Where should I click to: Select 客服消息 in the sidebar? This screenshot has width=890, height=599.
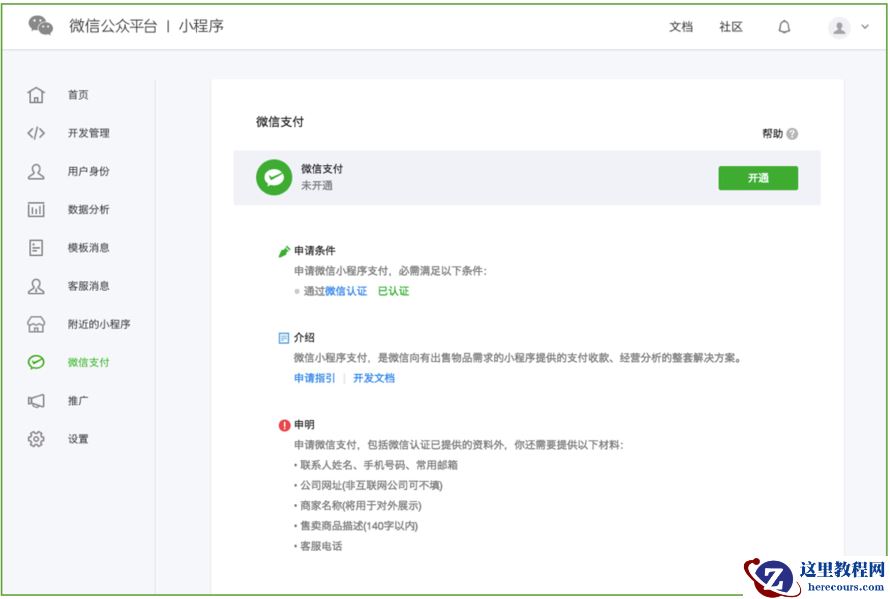click(88, 286)
